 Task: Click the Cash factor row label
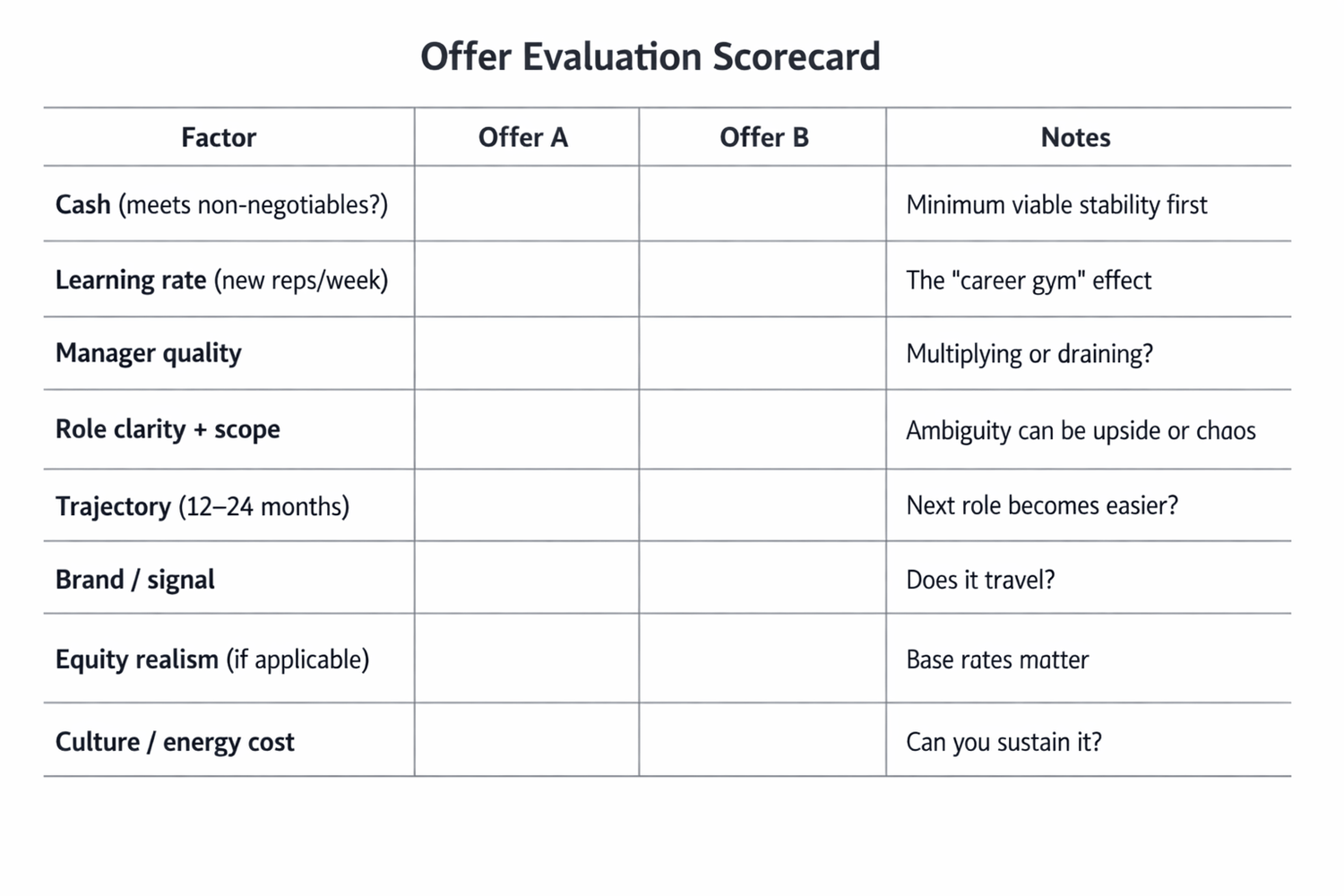[x=221, y=204]
